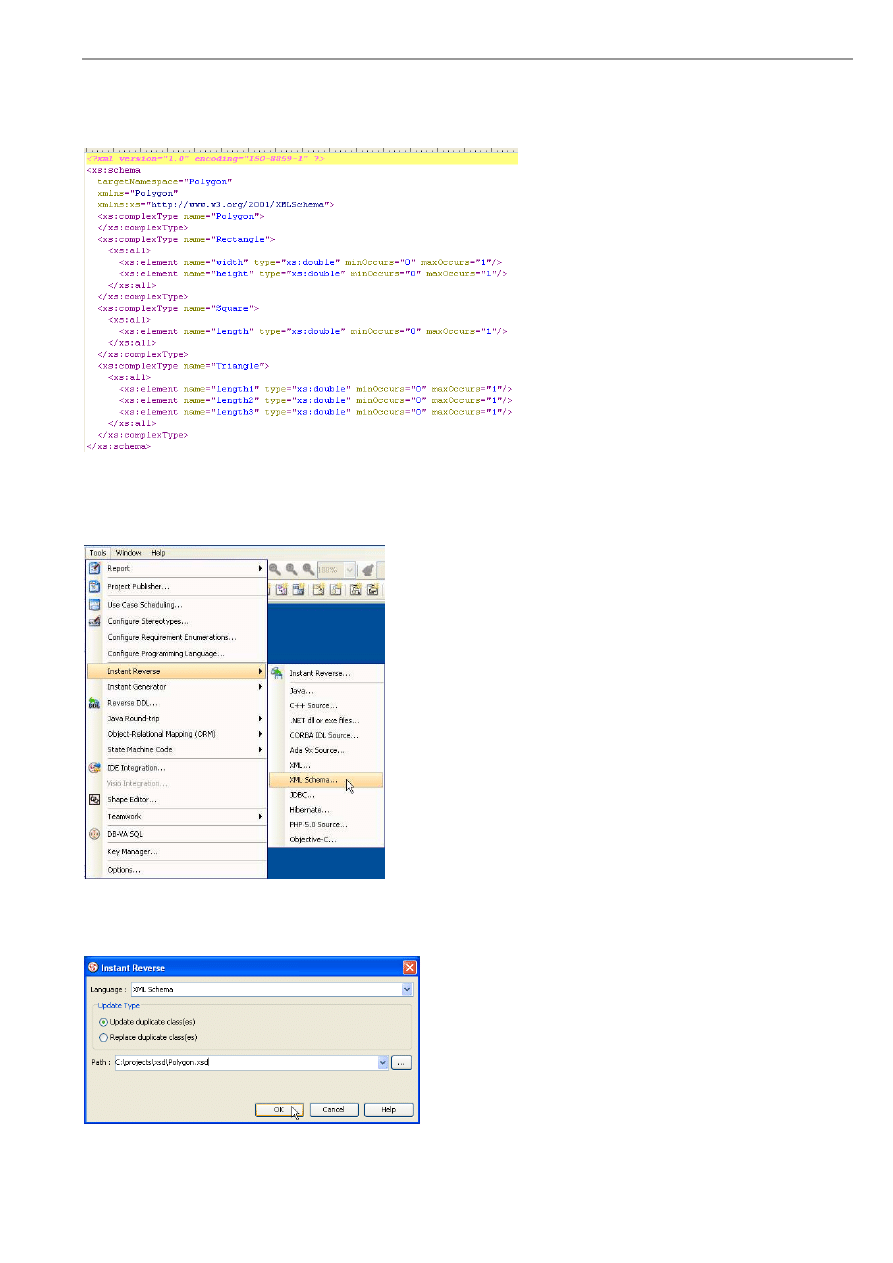Open the zoom percentage dropdown in toolbar
This screenshot has height=1263, width=893.
[x=349, y=569]
